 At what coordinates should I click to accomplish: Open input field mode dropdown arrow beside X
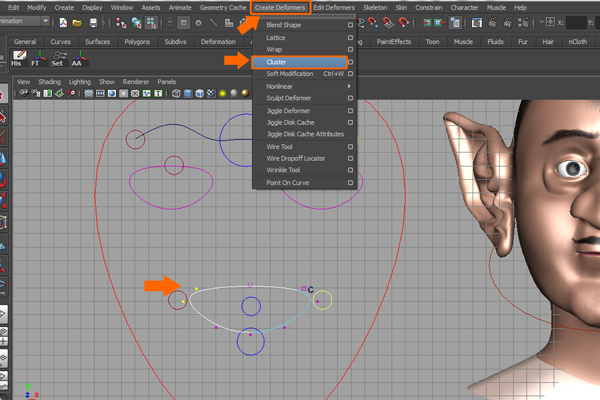pyautogui.click(x=541, y=22)
